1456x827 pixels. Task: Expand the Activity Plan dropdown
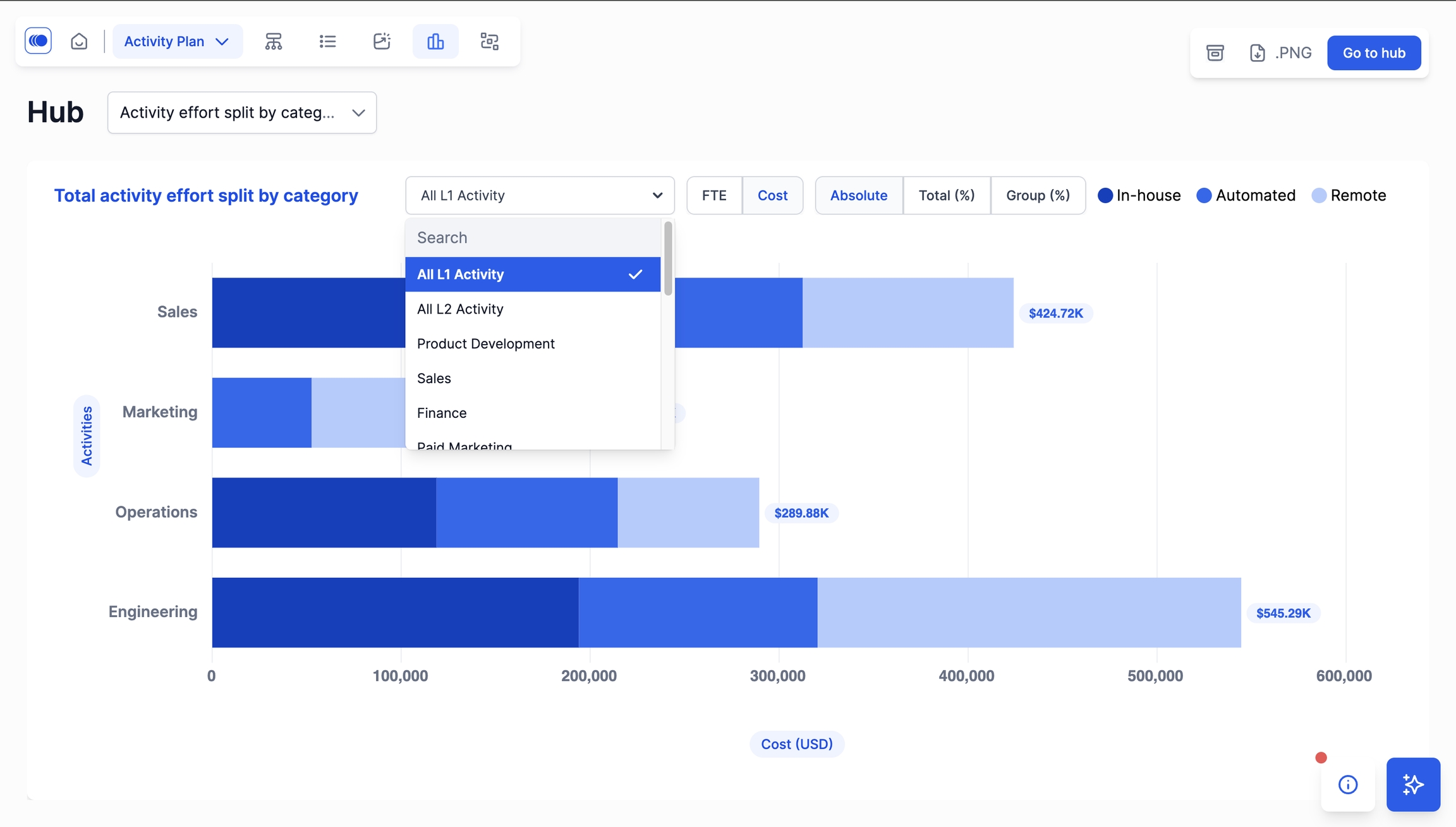pyautogui.click(x=177, y=42)
